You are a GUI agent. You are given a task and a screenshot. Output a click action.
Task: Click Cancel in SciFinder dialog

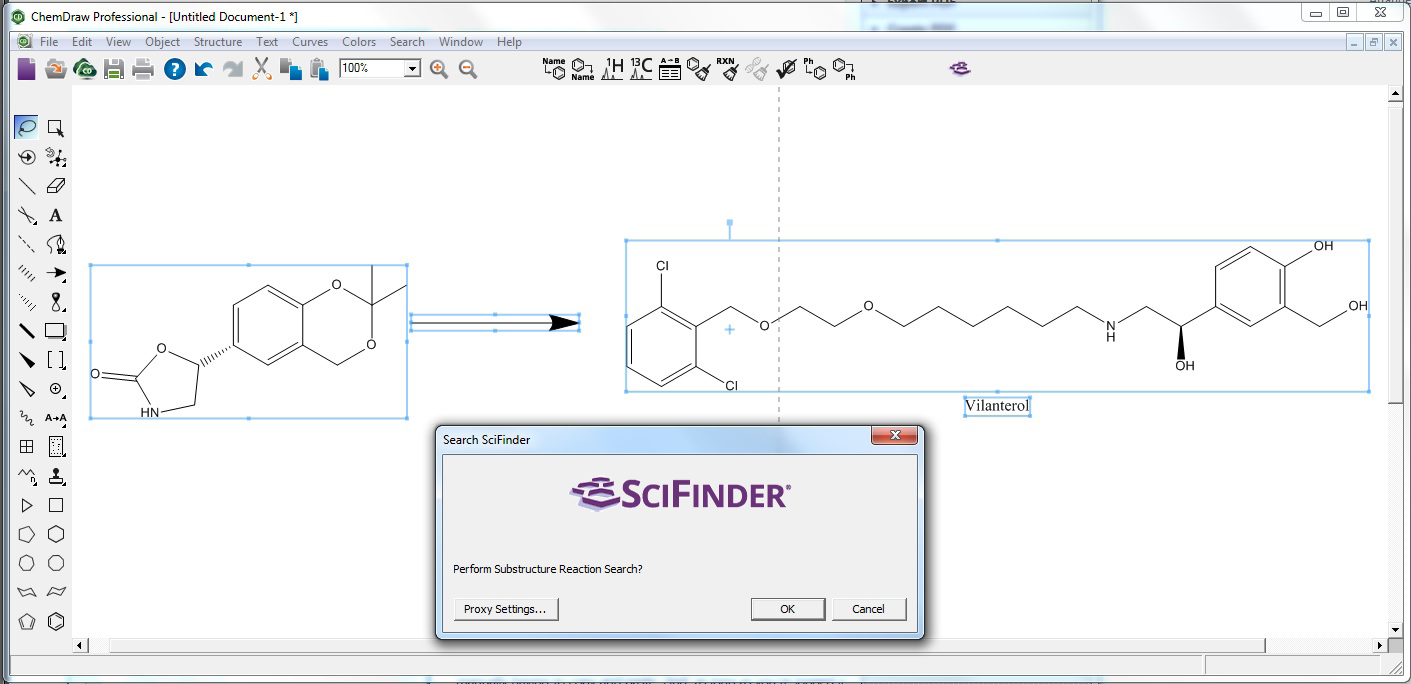click(x=868, y=609)
